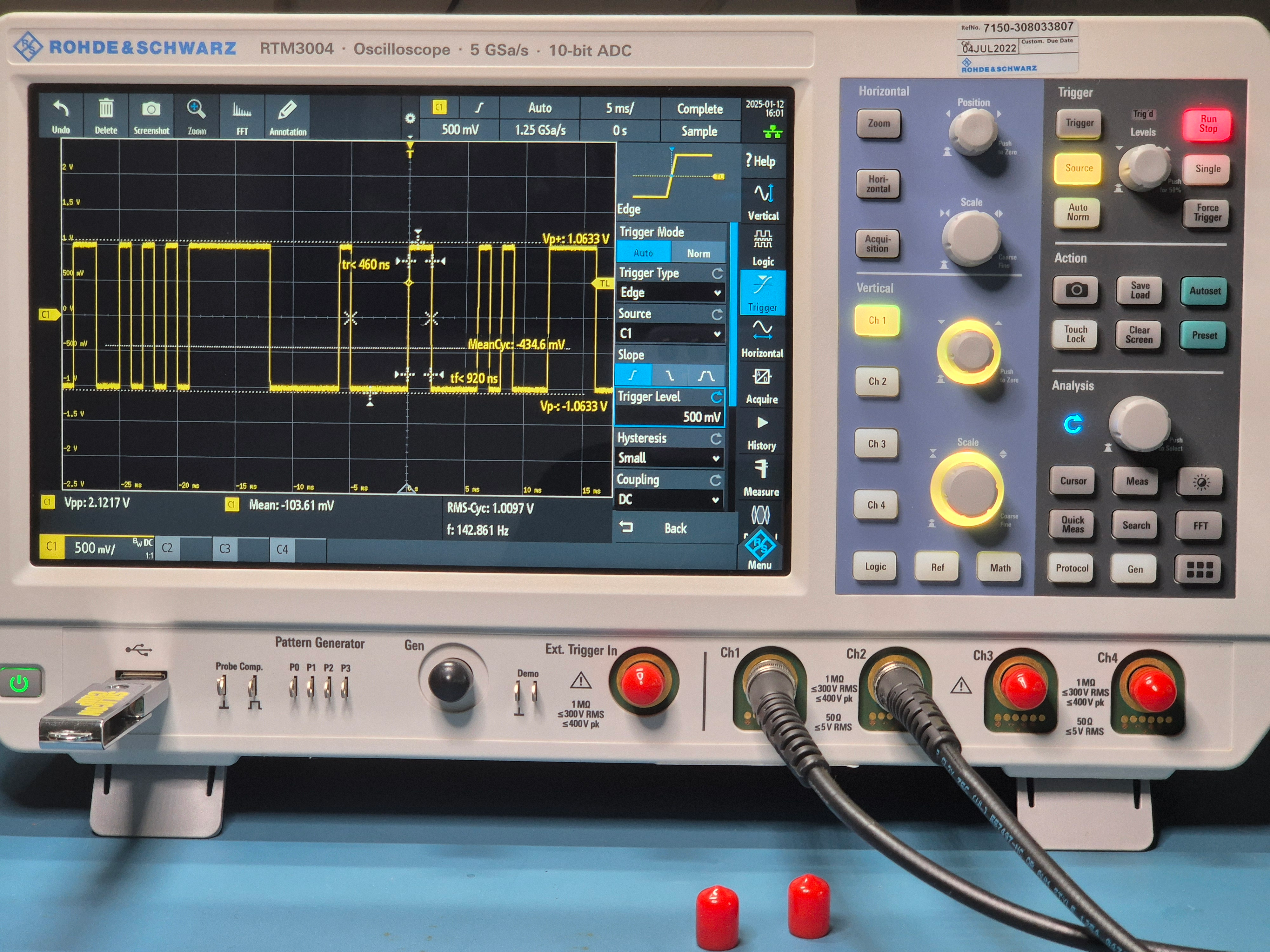Click the Trigger Level 500 mV field
Image resolution: width=1270 pixels, height=952 pixels.
pos(669,417)
